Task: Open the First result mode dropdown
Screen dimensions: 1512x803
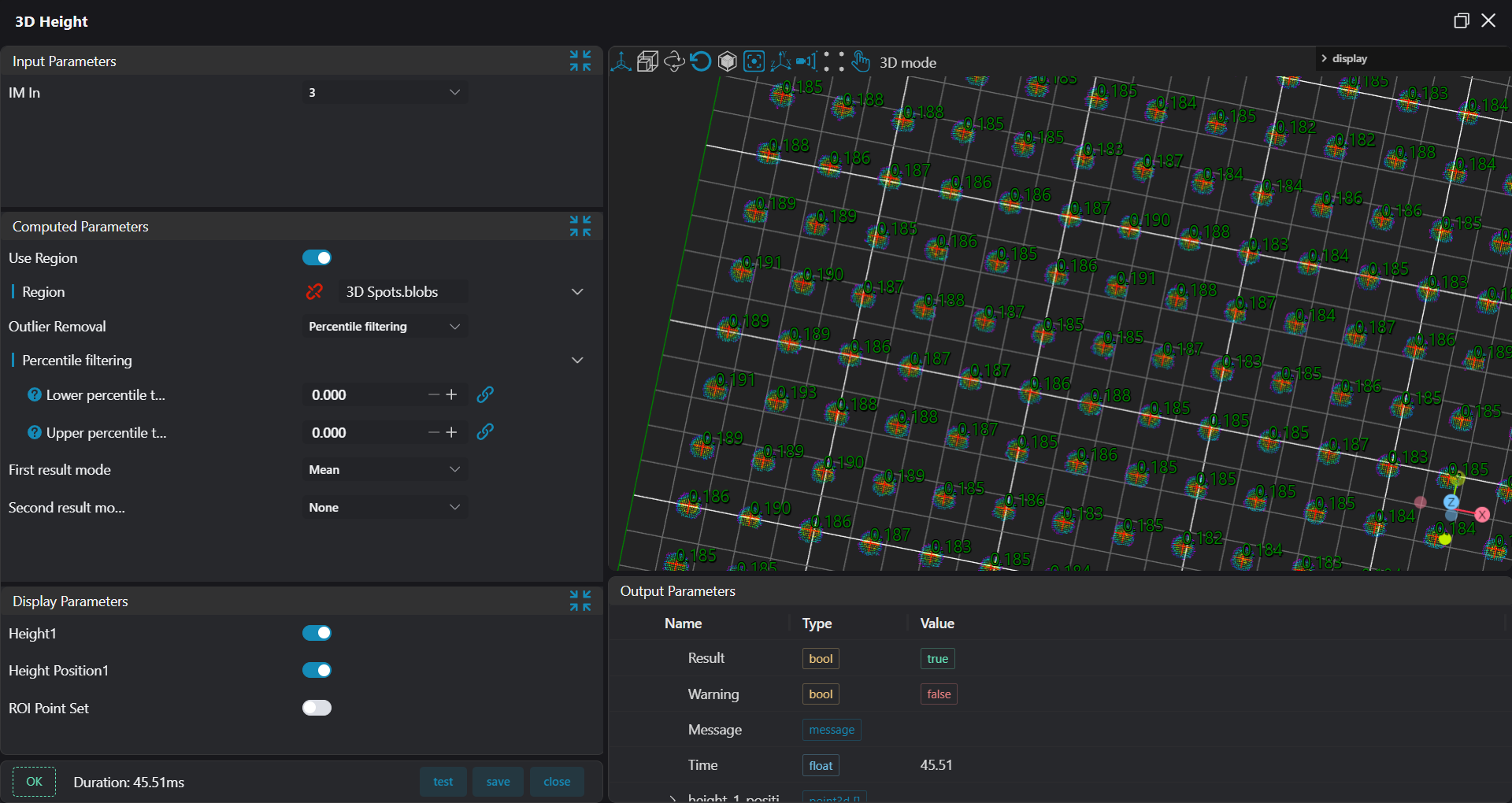Action: pos(384,470)
